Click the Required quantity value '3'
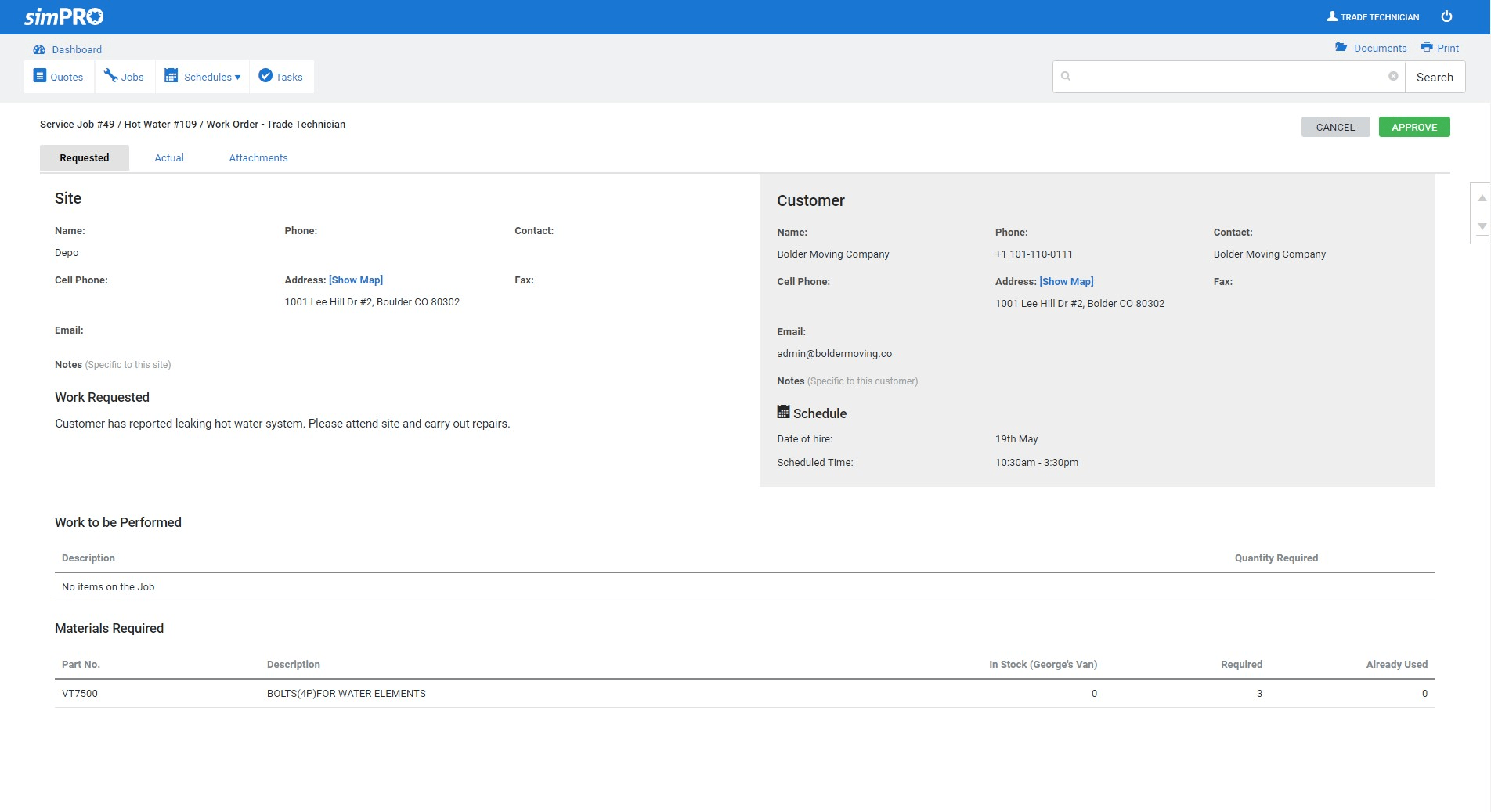Viewport: 1491px width, 812px height. (1259, 693)
